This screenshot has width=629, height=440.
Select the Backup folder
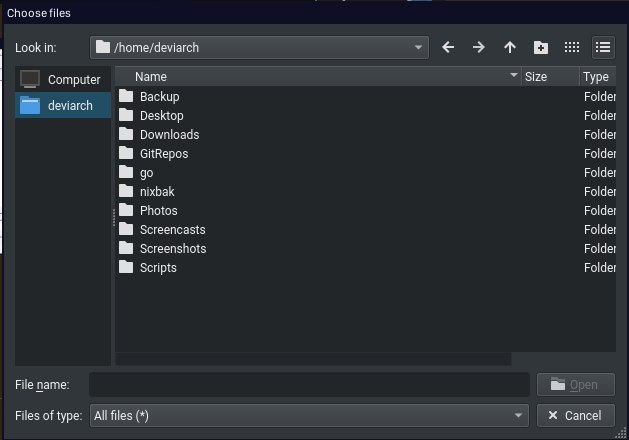pos(365,97)
